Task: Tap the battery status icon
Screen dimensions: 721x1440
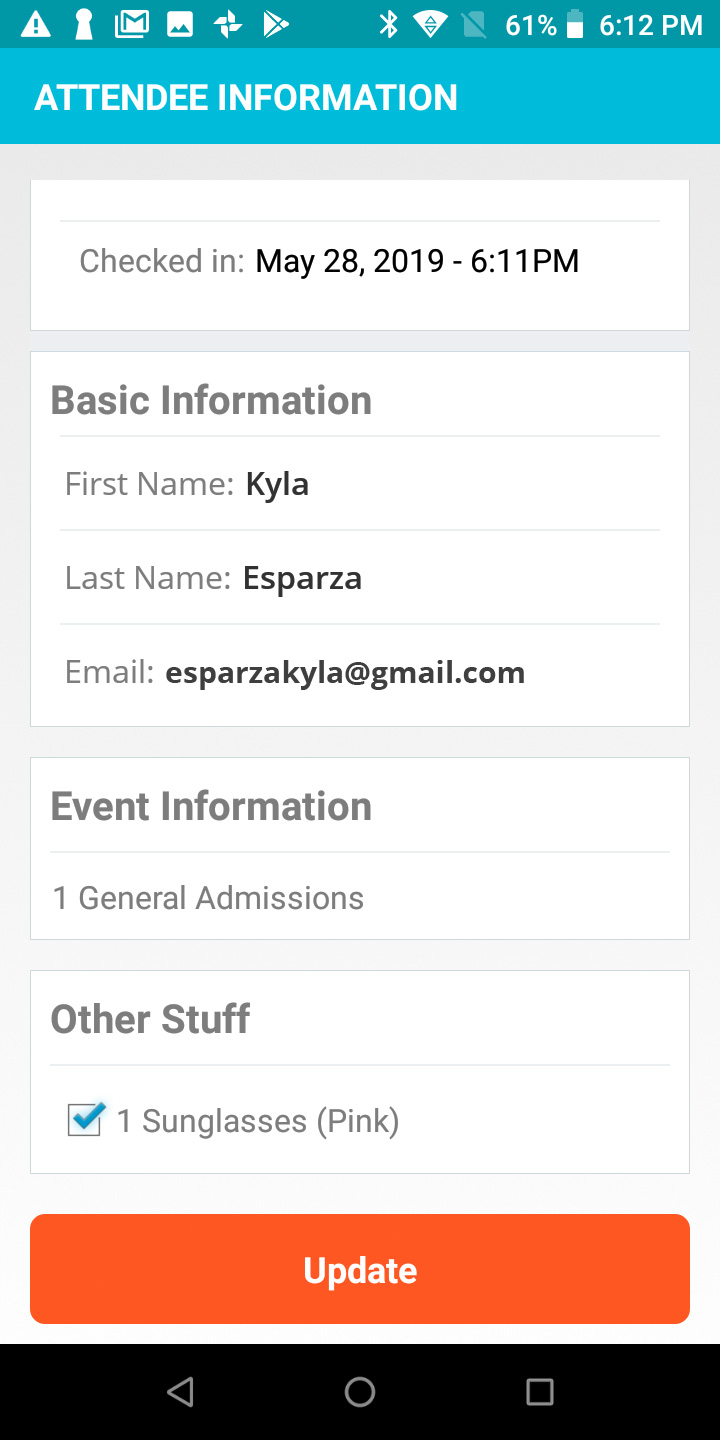Action: [x=575, y=24]
